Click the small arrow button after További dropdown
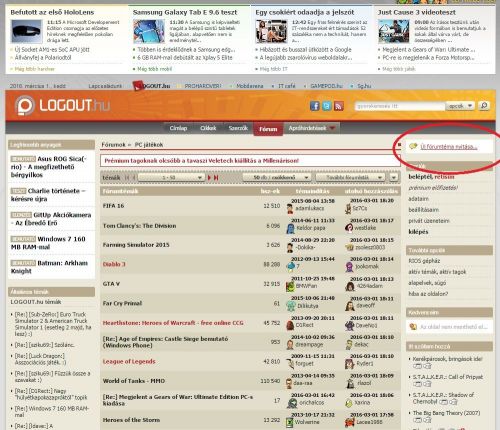Viewport: 500px width, 430px height. (394, 178)
